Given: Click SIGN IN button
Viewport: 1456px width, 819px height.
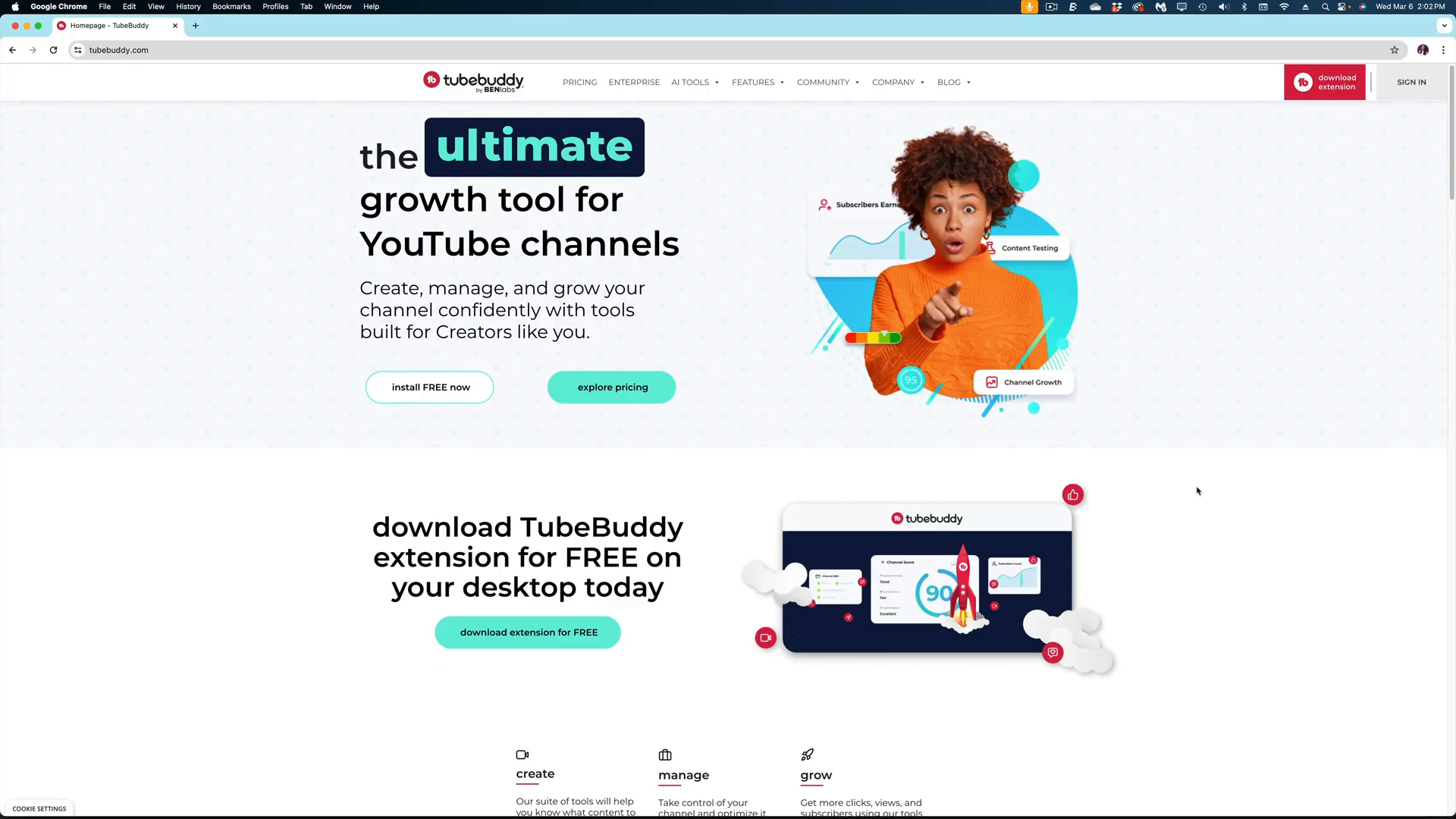Looking at the screenshot, I should tap(1412, 82).
